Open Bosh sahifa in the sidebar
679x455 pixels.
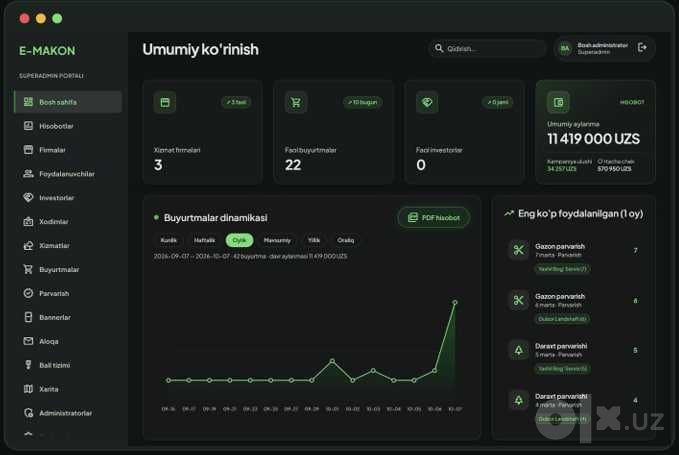pos(68,102)
